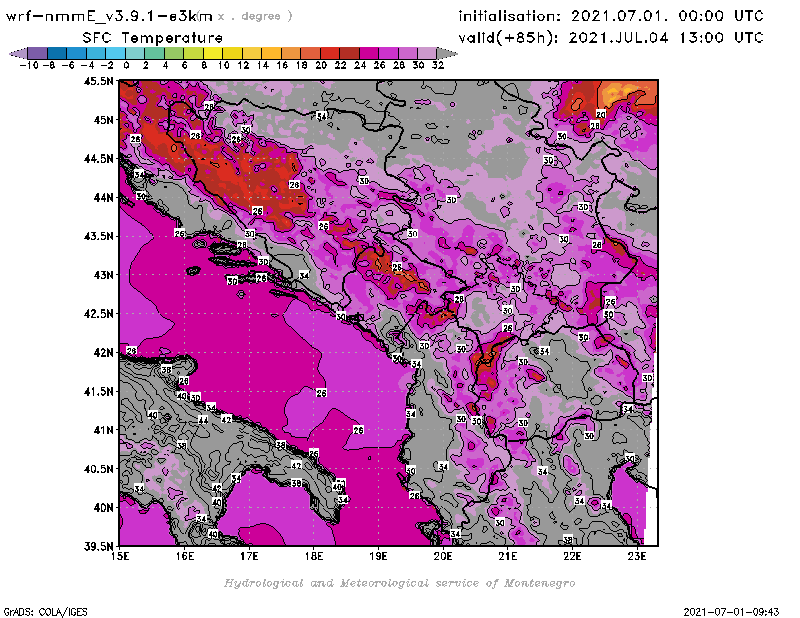
Task: Select the light blue swatch between -4 and -2
Action: point(96,54)
